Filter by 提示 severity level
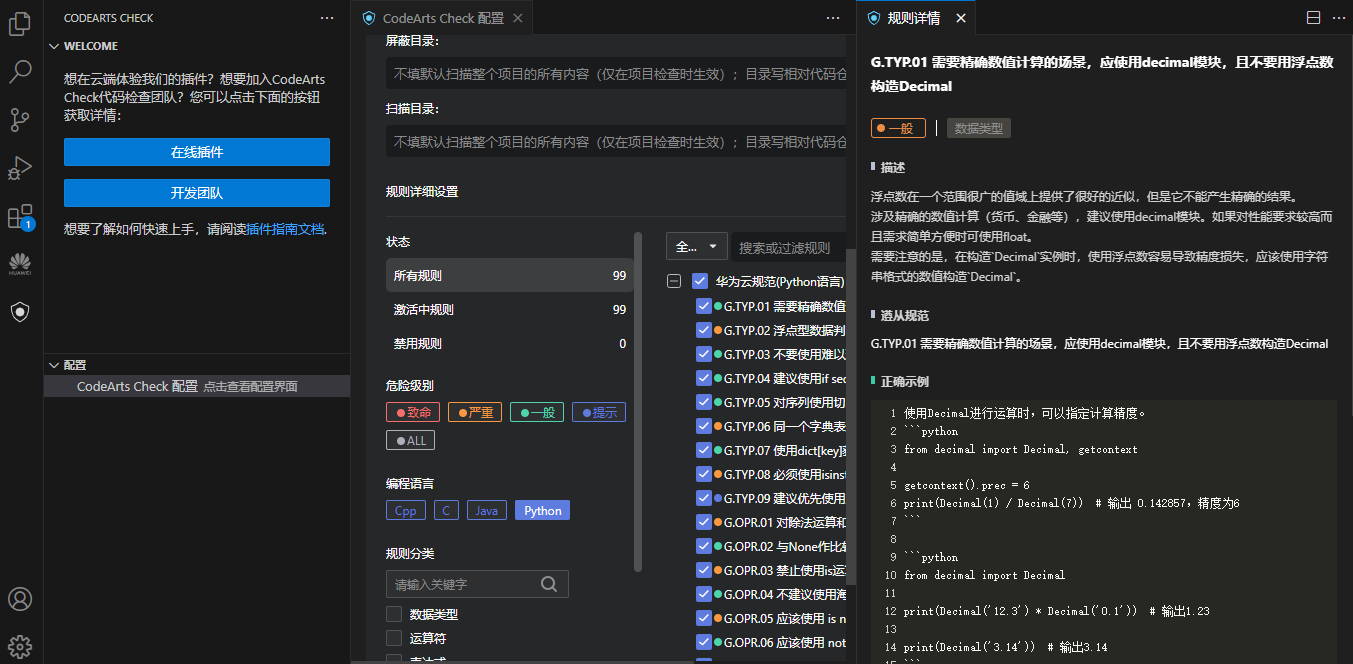Screen dimensions: 1353x664 [x=599, y=412]
